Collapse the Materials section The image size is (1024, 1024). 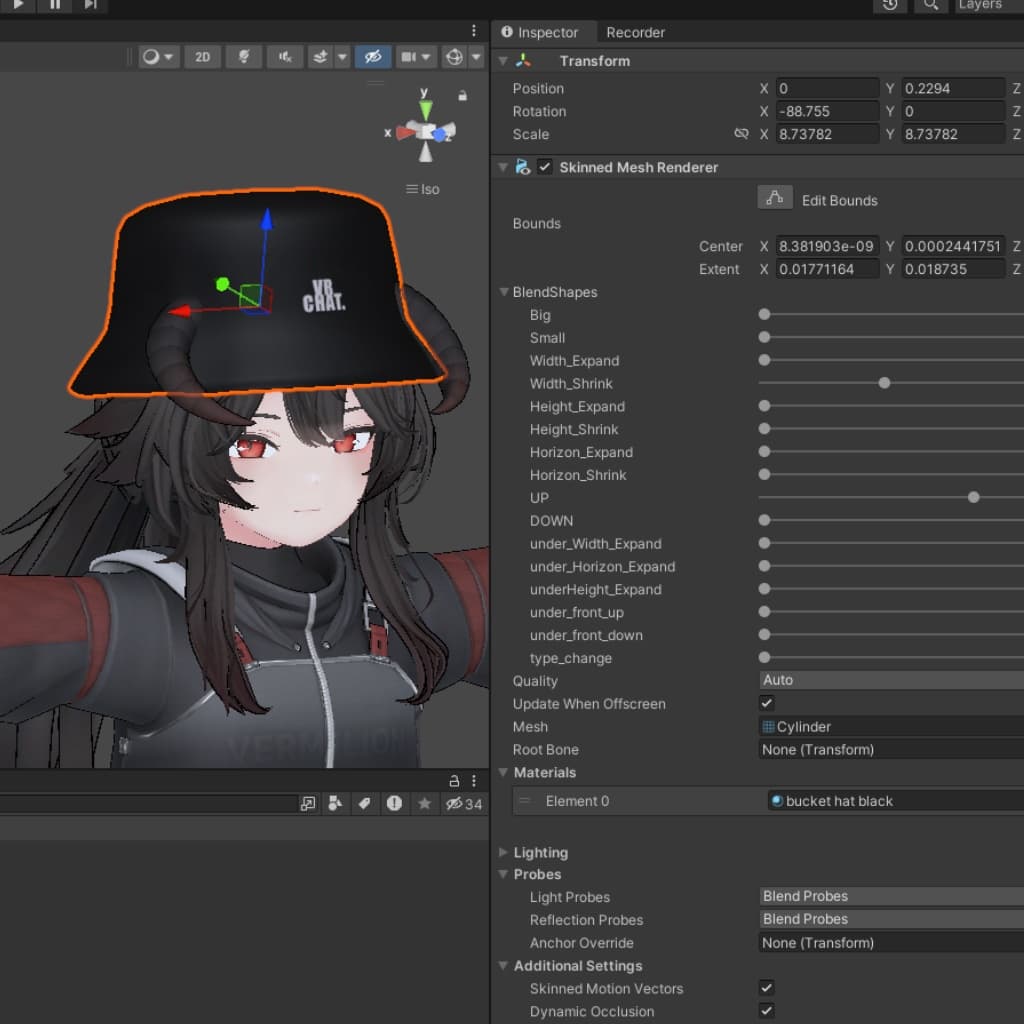click(x=504, y=773)
